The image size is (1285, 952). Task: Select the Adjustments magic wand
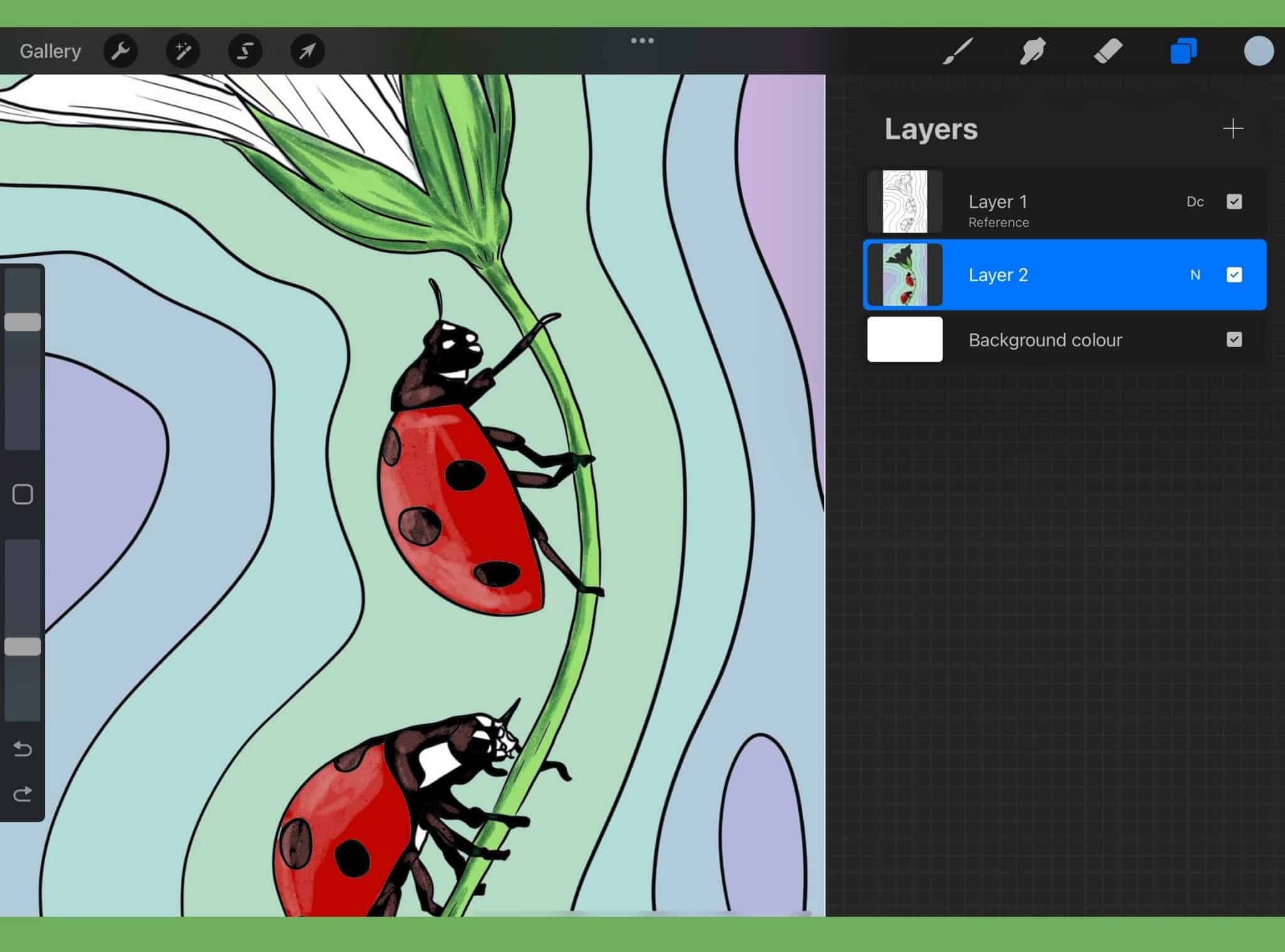click(x=183, y=51)
